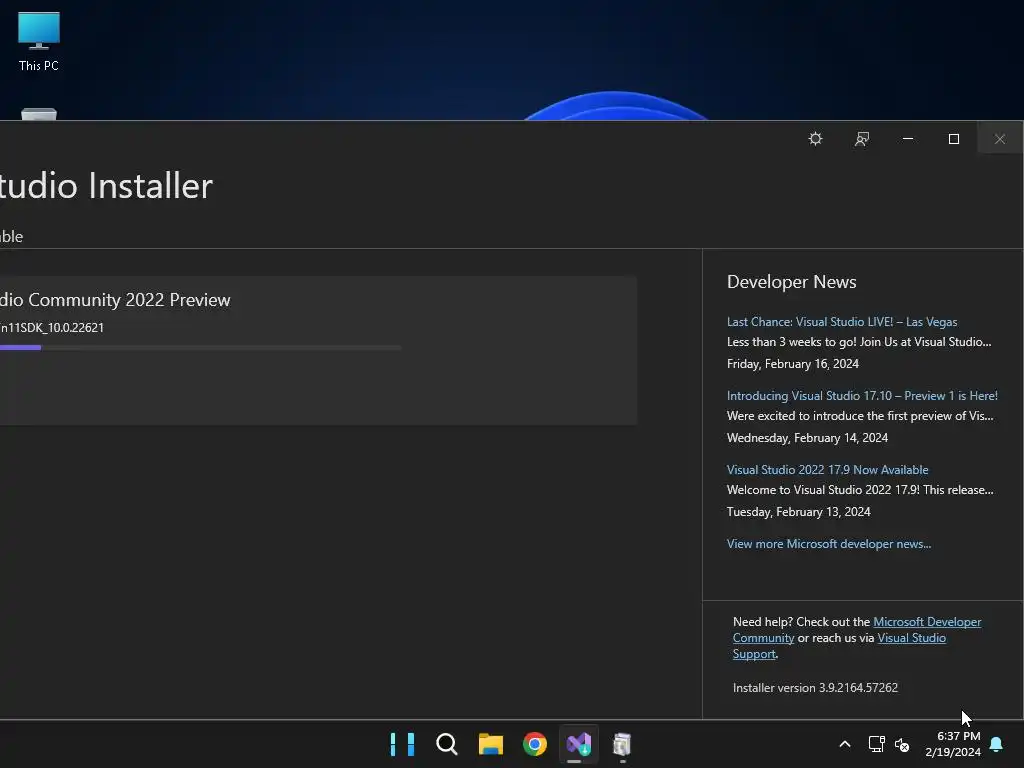Open the Microsoft Developer Community link
The width and height of the screenshot is (1024, 768).
point(927,622)
